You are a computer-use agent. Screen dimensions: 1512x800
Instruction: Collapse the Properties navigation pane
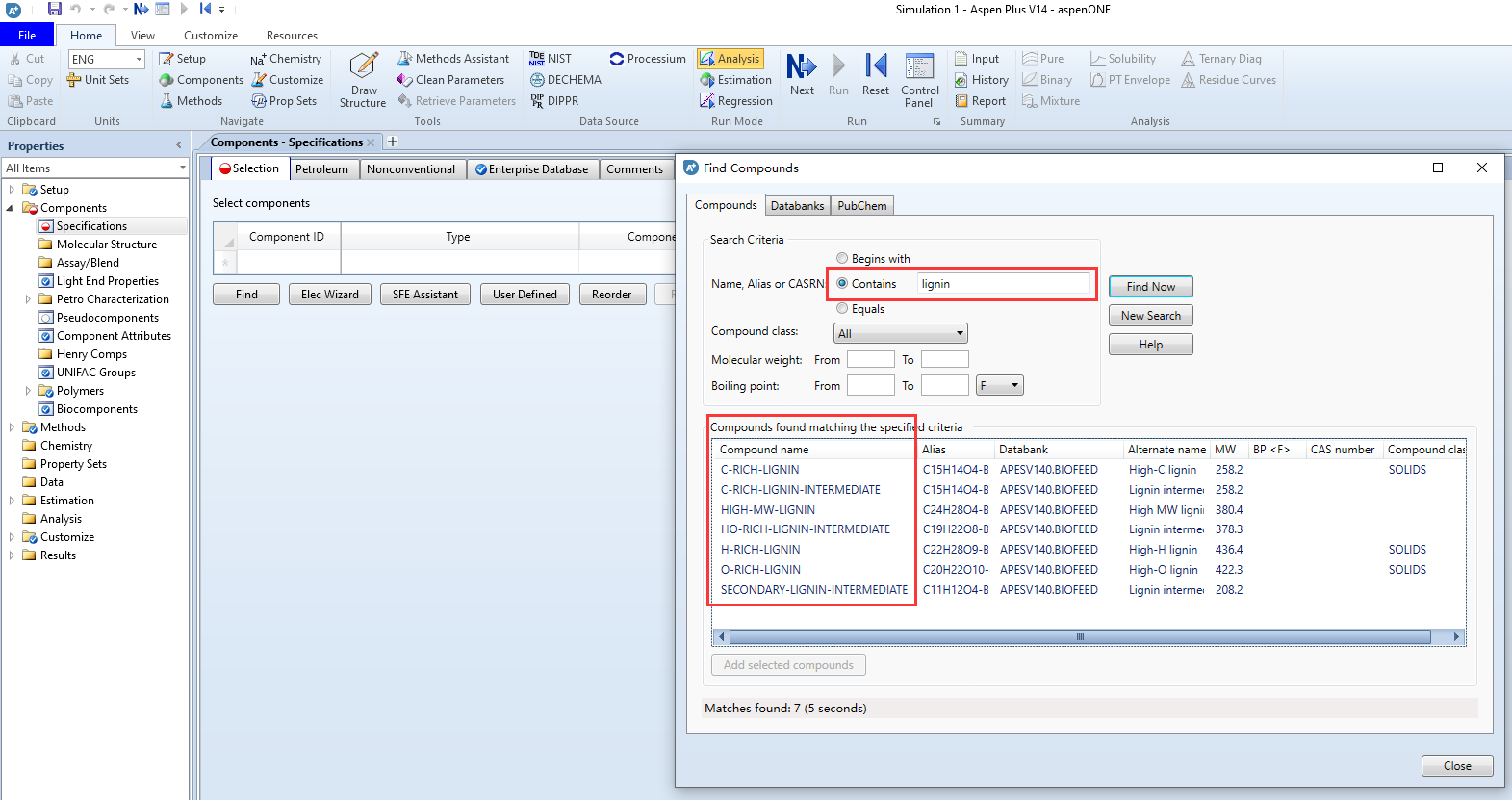[x=178, y=145]
